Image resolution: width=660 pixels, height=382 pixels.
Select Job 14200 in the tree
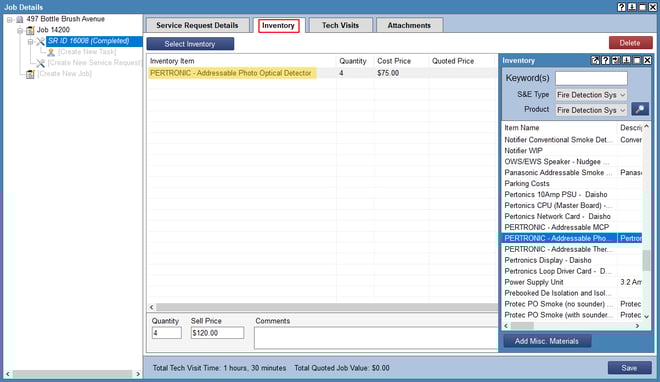[53, 30]
